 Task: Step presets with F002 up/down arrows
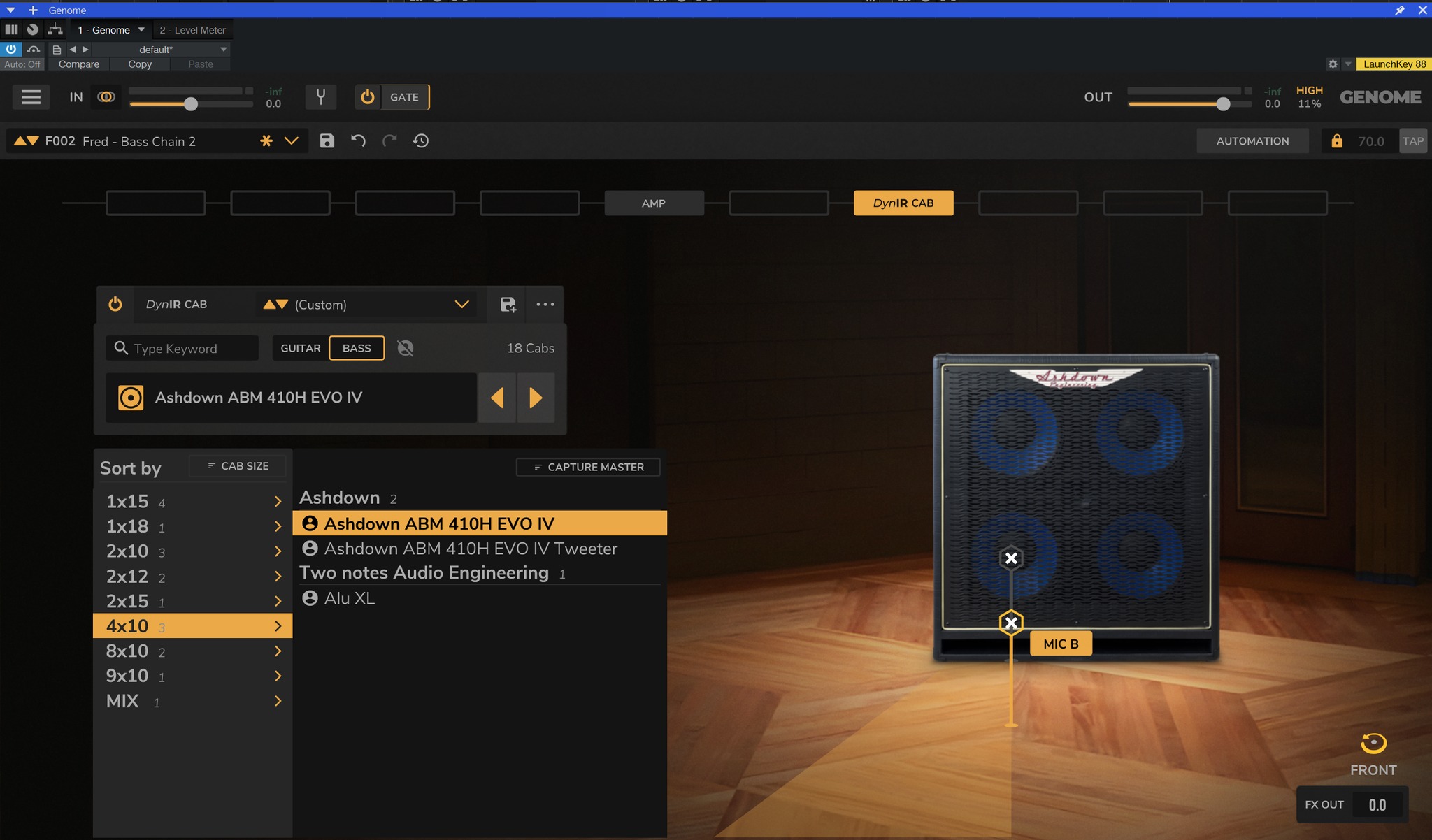tap(27, 141)
